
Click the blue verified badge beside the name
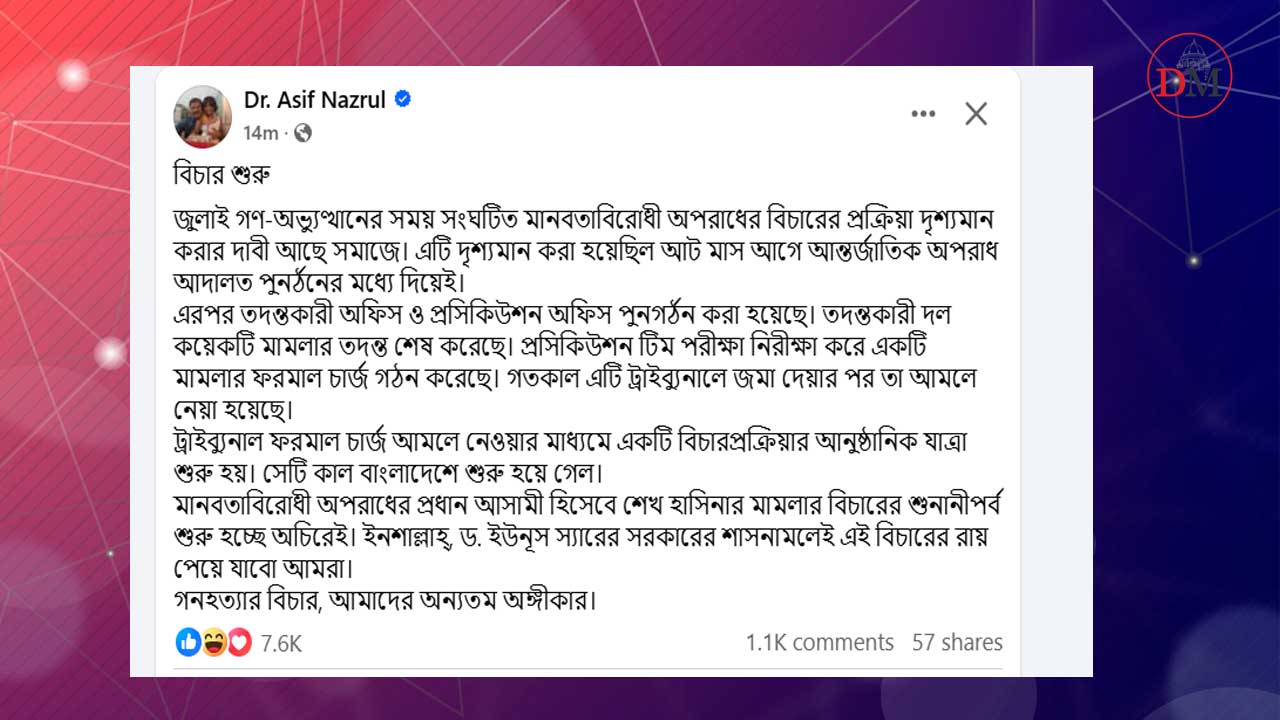pyautogui.click(x=403, y=99)
